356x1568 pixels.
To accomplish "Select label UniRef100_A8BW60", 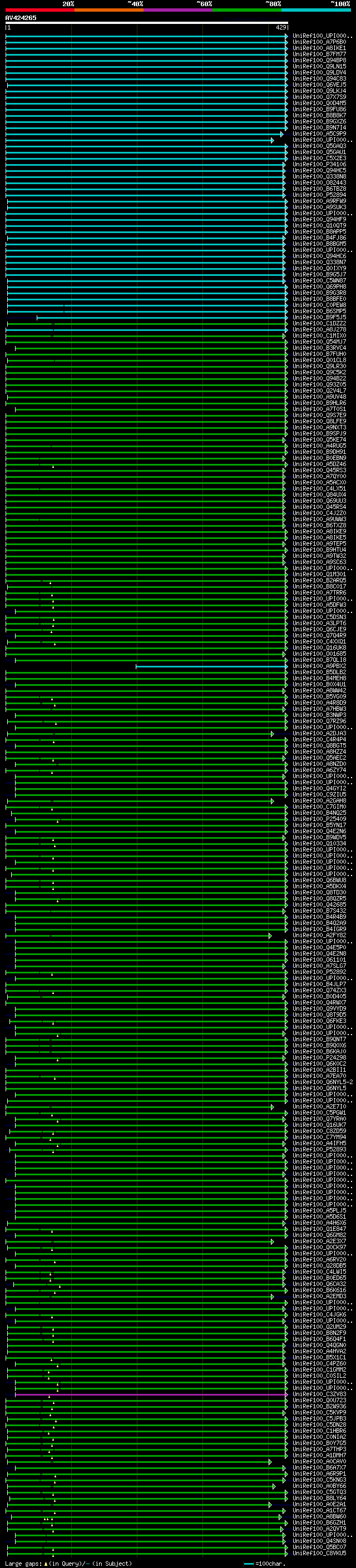I will pyautogui.click(x=319, y=1516).
